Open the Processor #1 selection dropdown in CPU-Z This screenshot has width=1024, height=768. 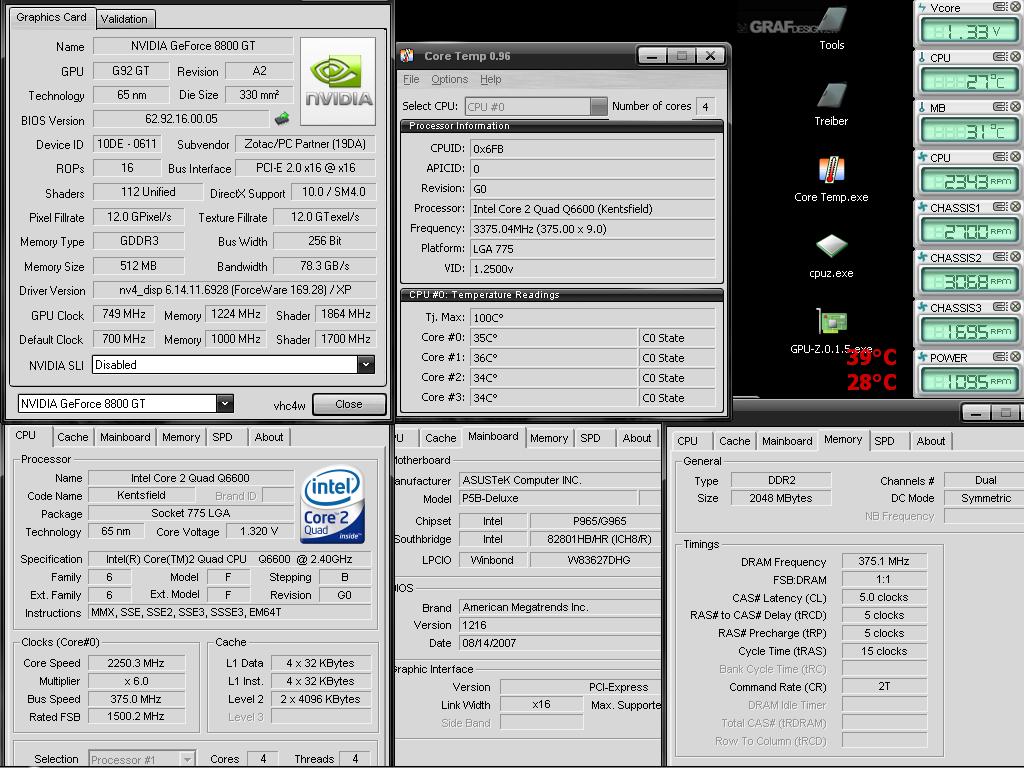187,759
